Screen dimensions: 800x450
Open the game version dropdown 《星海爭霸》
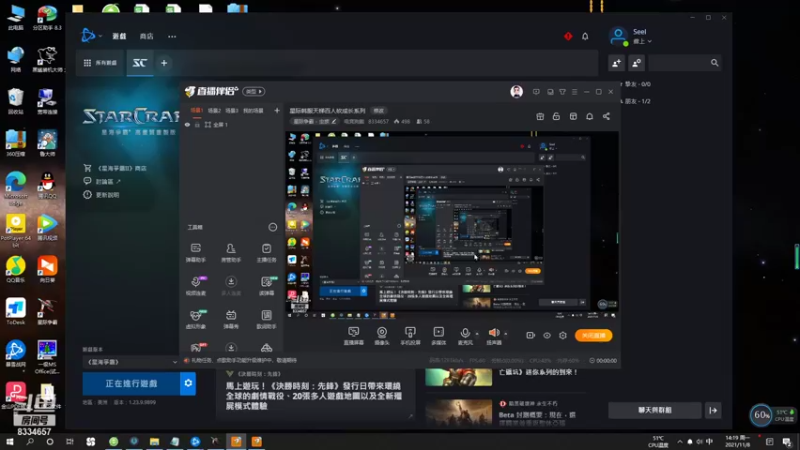(131, 362)
